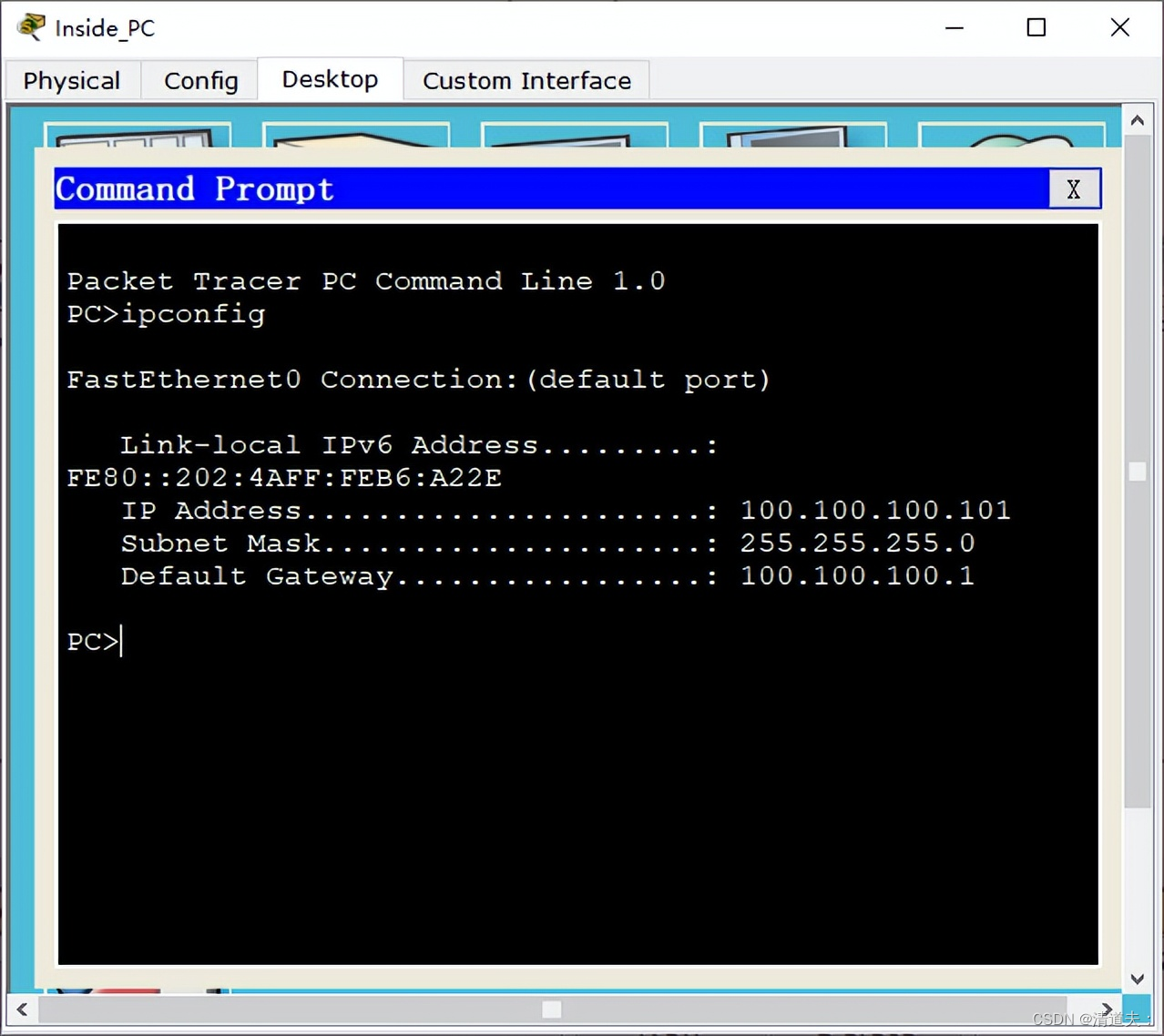The width and height of the screenshot is (1164, 1036).
Task: Open the Custom Interface tab
Action: tap(526, 80)
